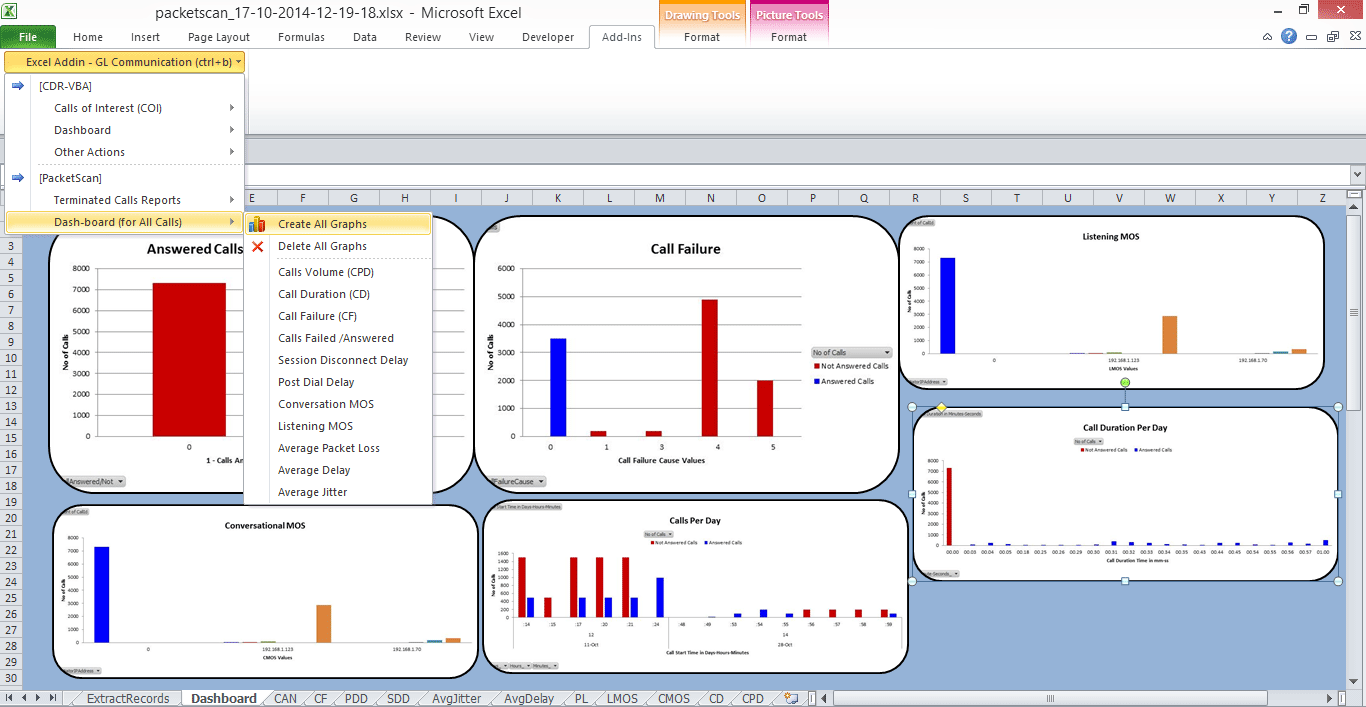This screenshot has width=1366, height=707.
Task: Click the Not Answered Calls red legend swatch in Call Failure chart
Action: coord(815,367)
